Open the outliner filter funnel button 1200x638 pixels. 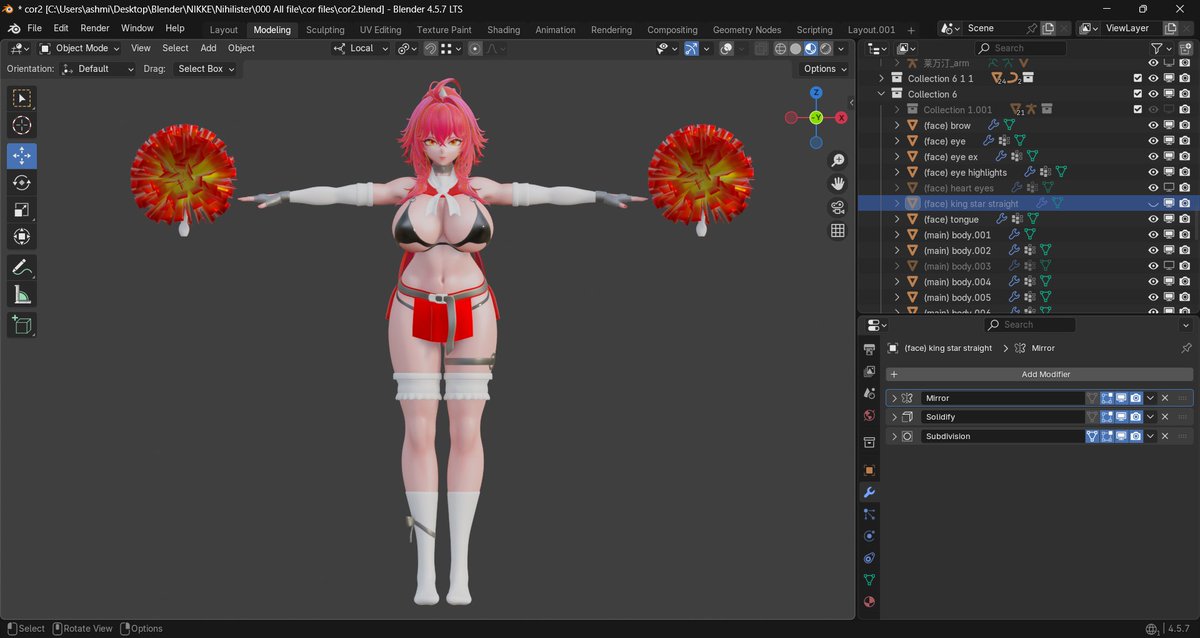[1157, 48]
